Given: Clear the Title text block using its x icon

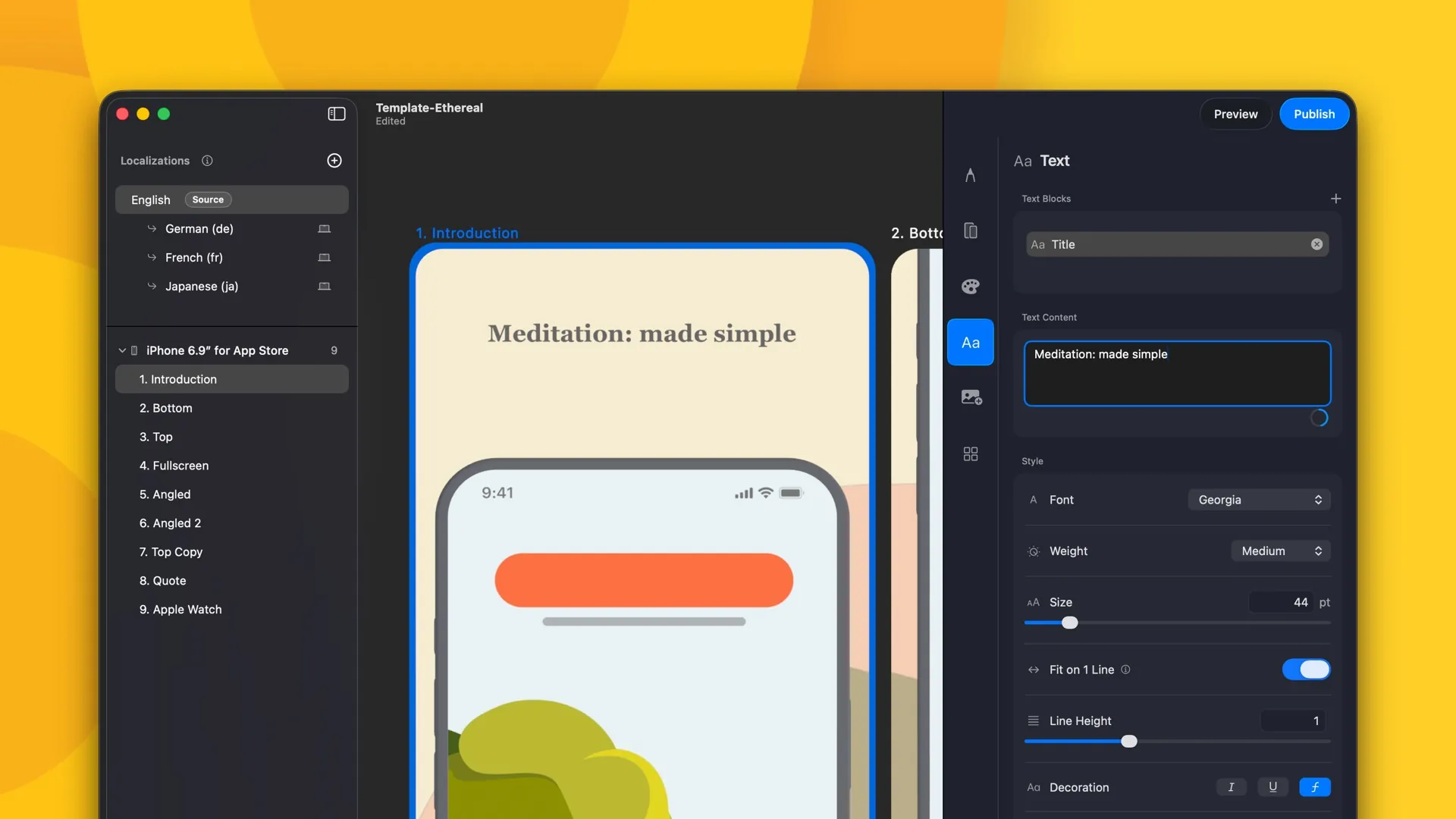Looking at the screenshot, I should coord(1316,244).
